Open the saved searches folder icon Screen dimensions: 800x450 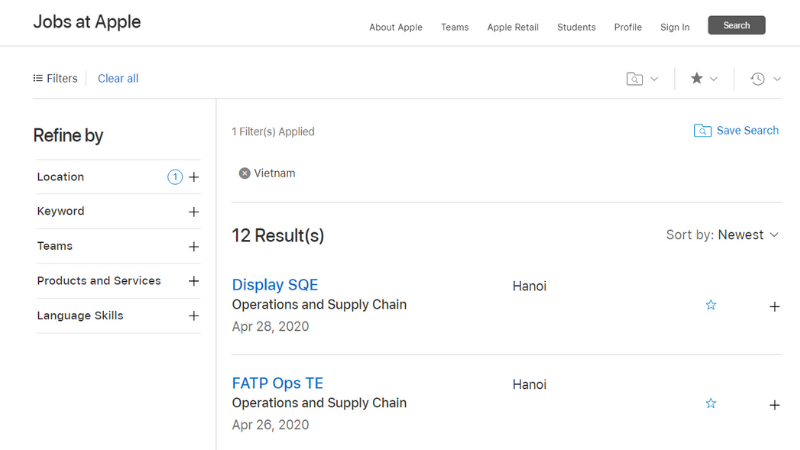tap(635, 79)
